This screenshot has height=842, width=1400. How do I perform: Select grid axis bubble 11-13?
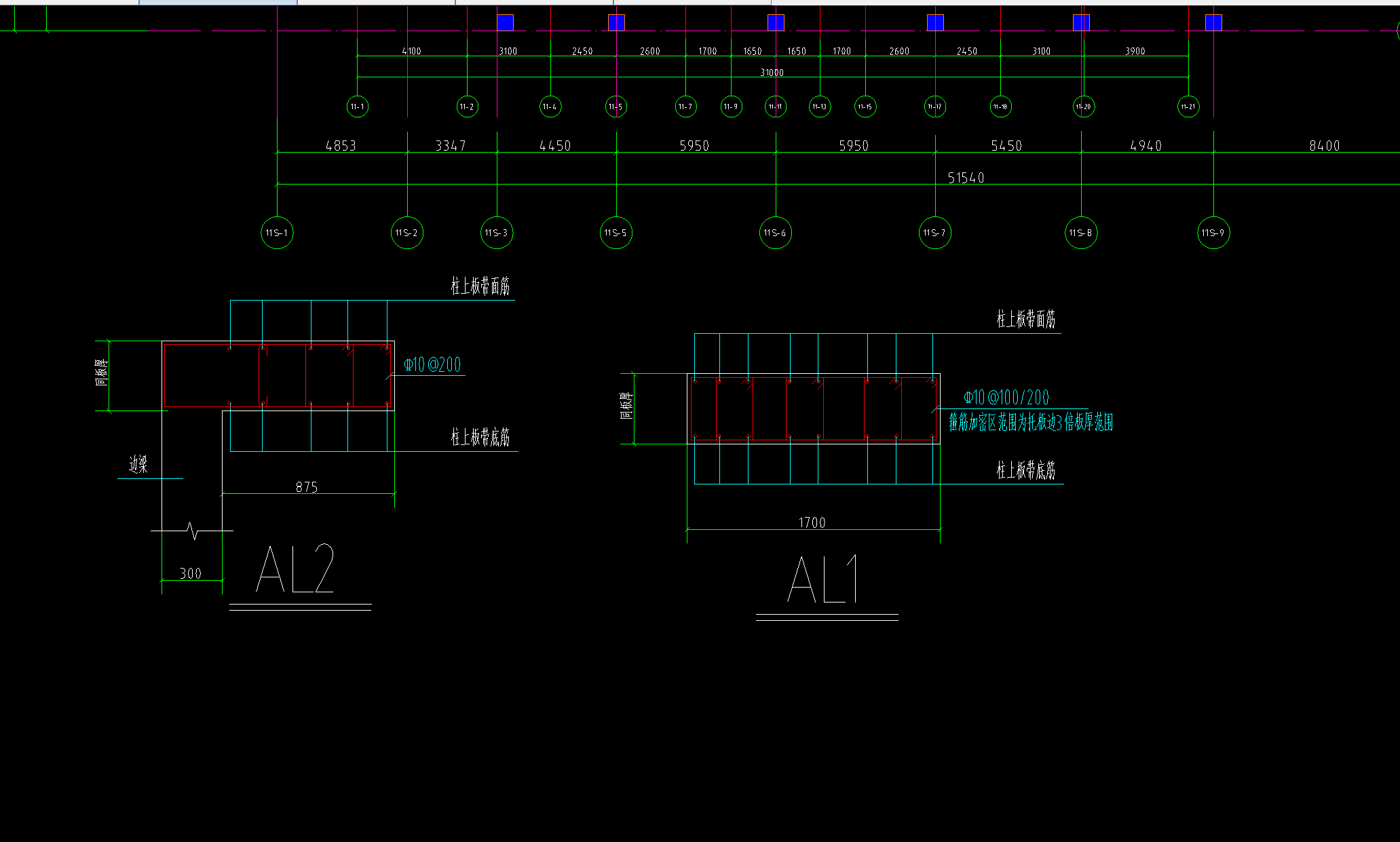coord(820,107)
